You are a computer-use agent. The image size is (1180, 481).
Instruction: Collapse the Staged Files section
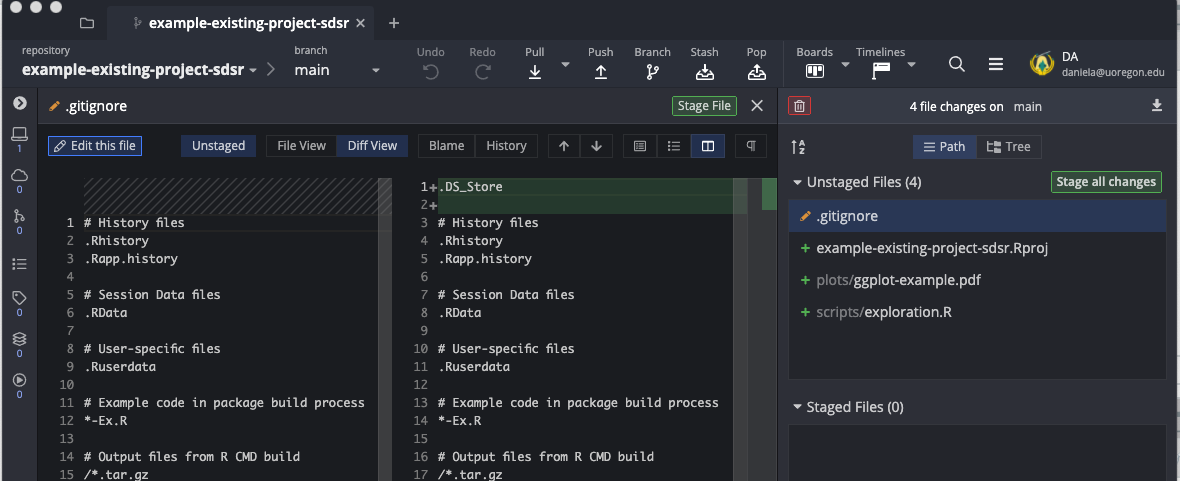pos(797,407)
